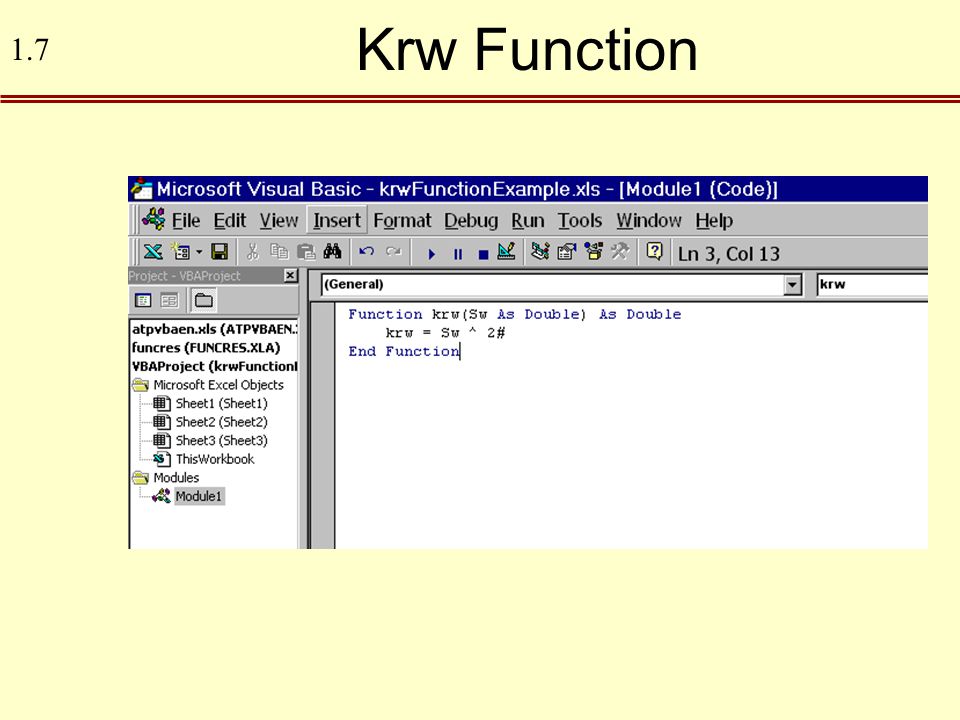Click the View Microsoft Excel icon

click(x=152, y=252)
